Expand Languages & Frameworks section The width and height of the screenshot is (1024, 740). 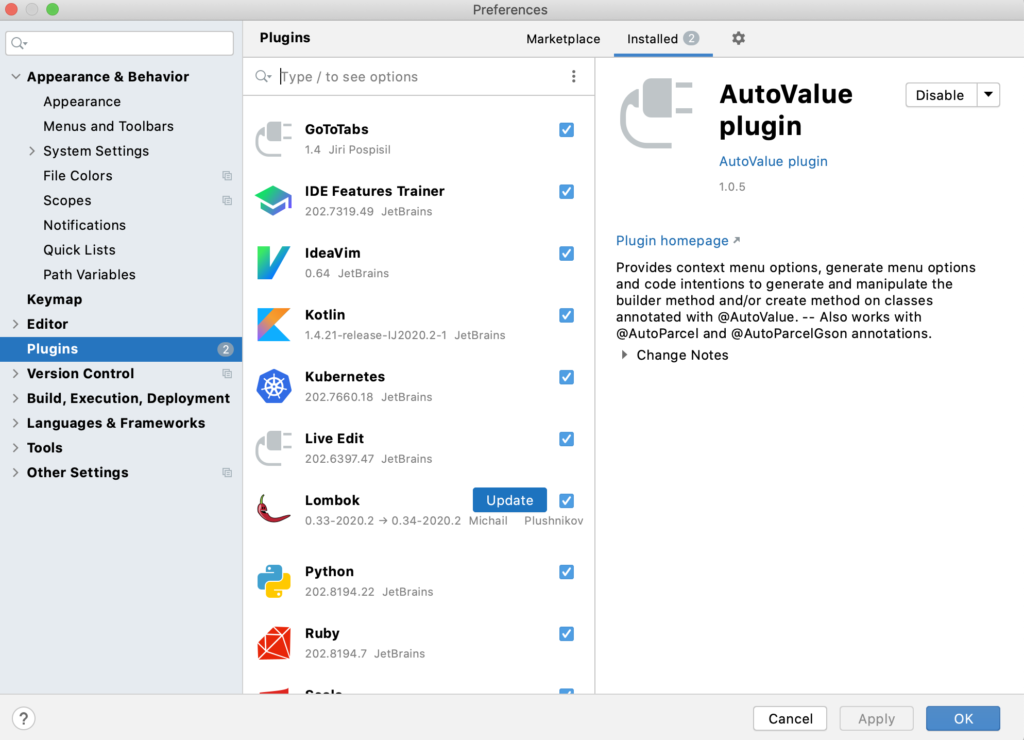pyautogui.click(x=16, y=423)
